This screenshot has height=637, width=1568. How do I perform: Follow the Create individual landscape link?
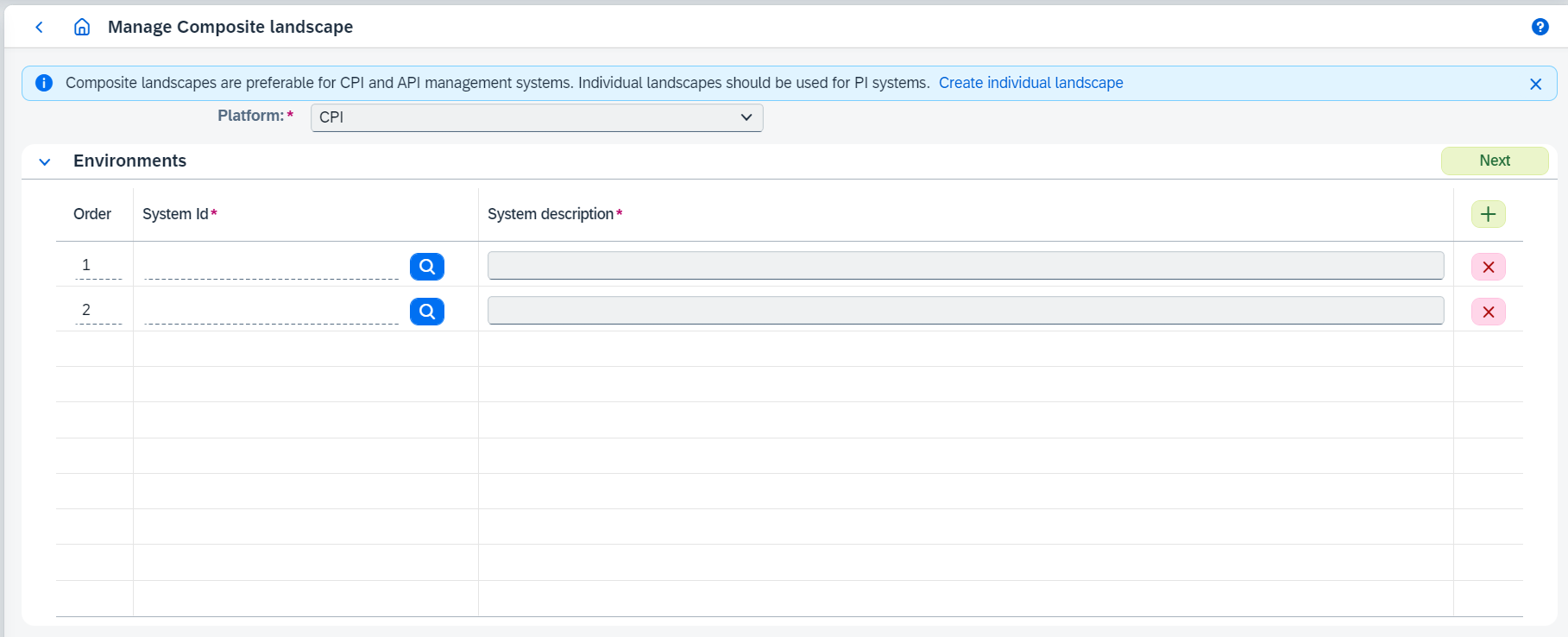click(1030, 83)
